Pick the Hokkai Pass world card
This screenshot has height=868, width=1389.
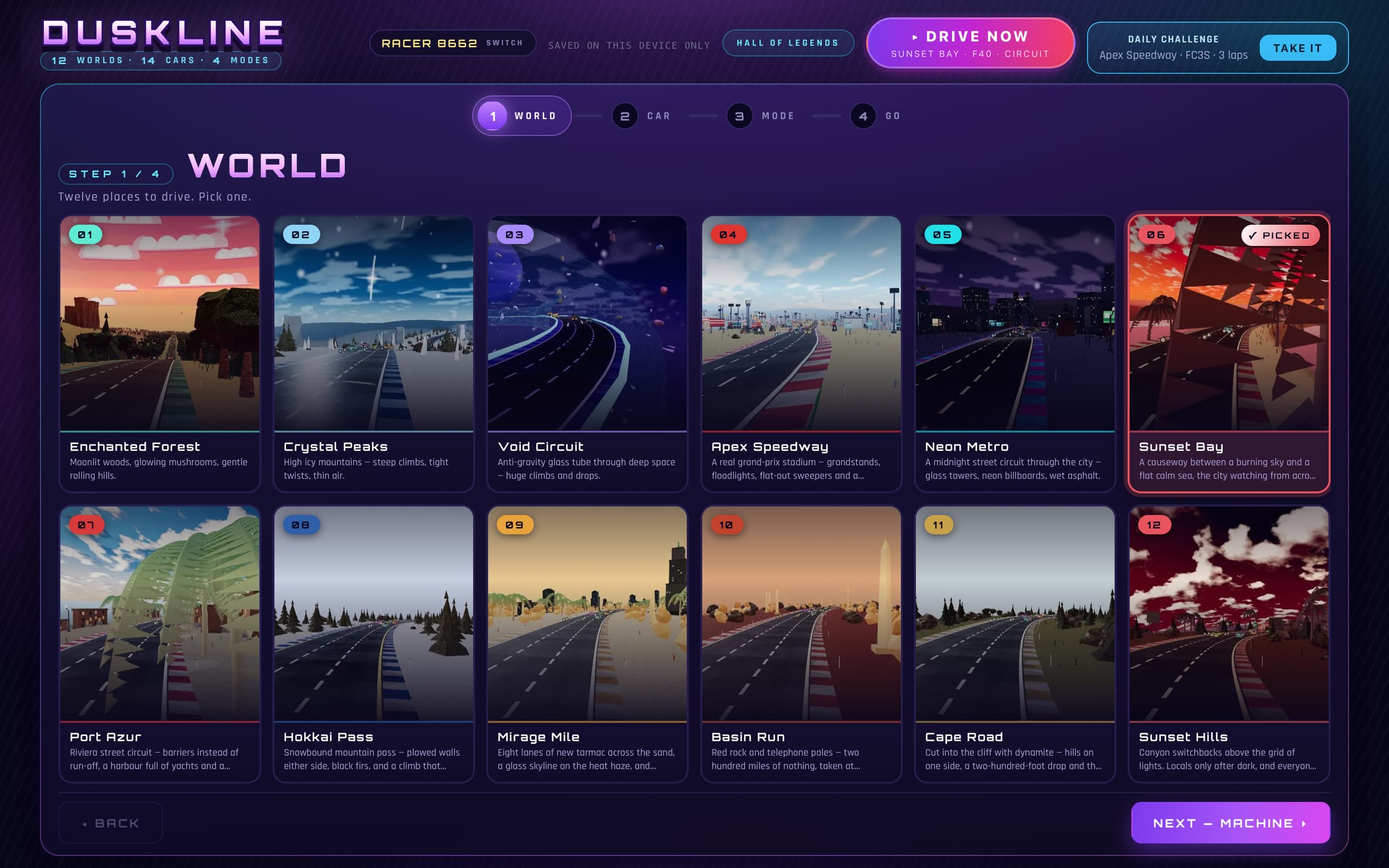(373, 644)
